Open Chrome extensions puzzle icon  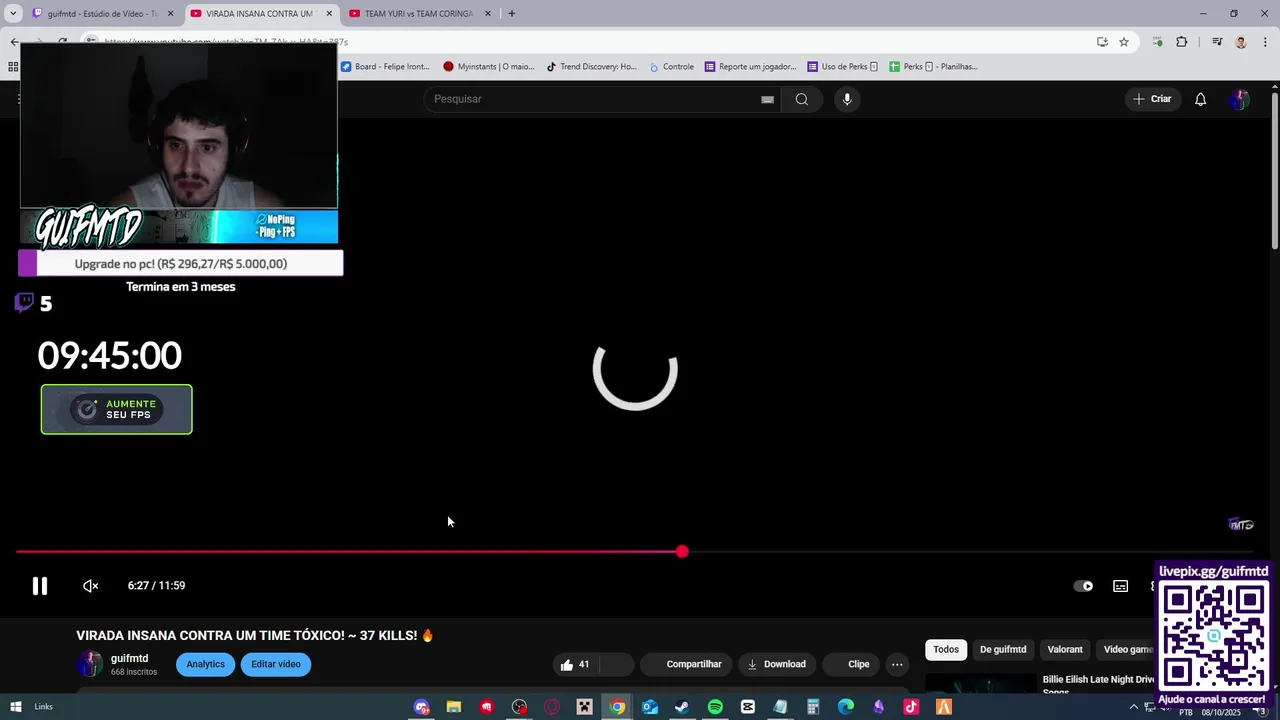(1182, 42)
